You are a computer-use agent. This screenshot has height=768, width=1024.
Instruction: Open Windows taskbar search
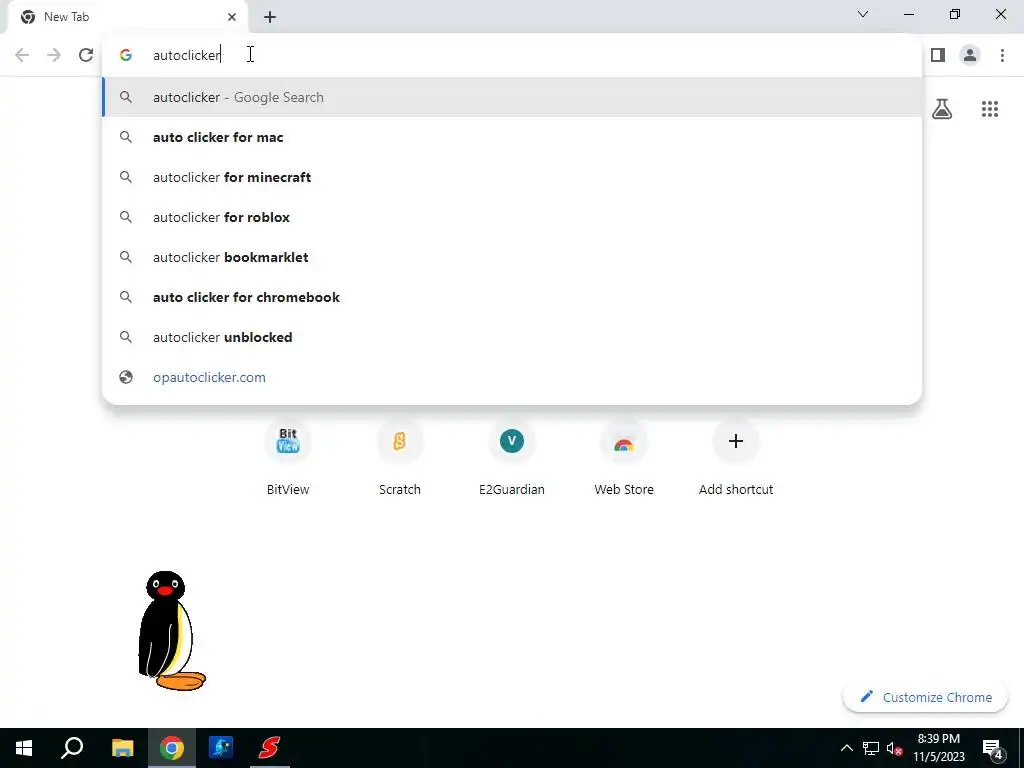point(72,748)
